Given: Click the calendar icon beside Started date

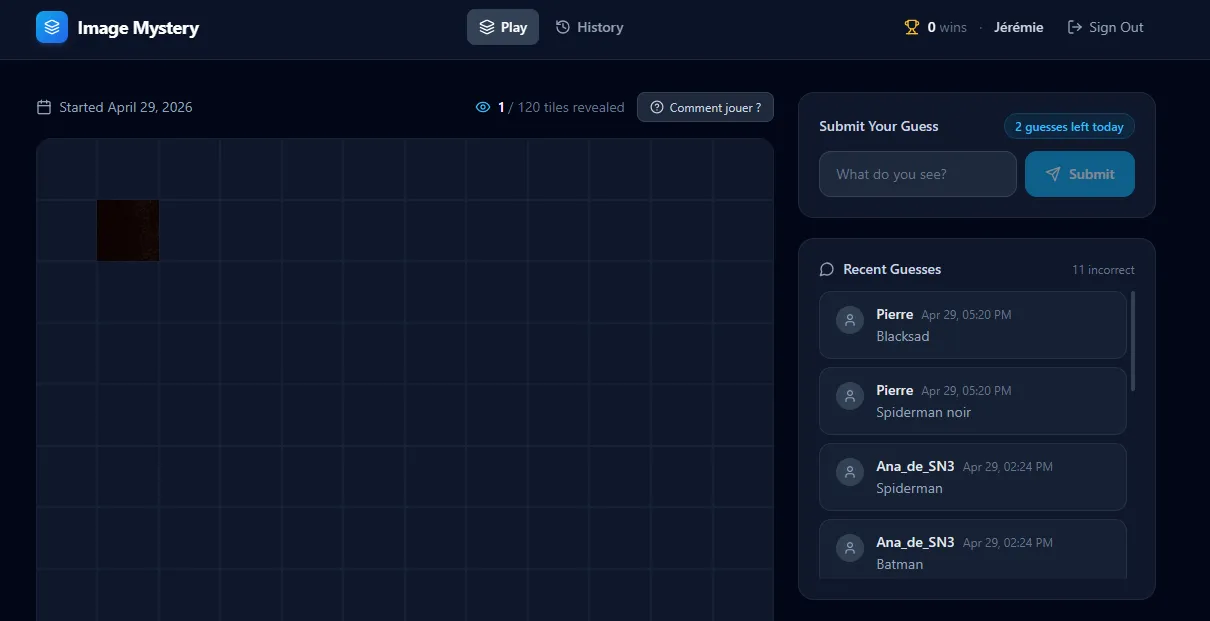Looking at the screenshot, I should point(44,107).
